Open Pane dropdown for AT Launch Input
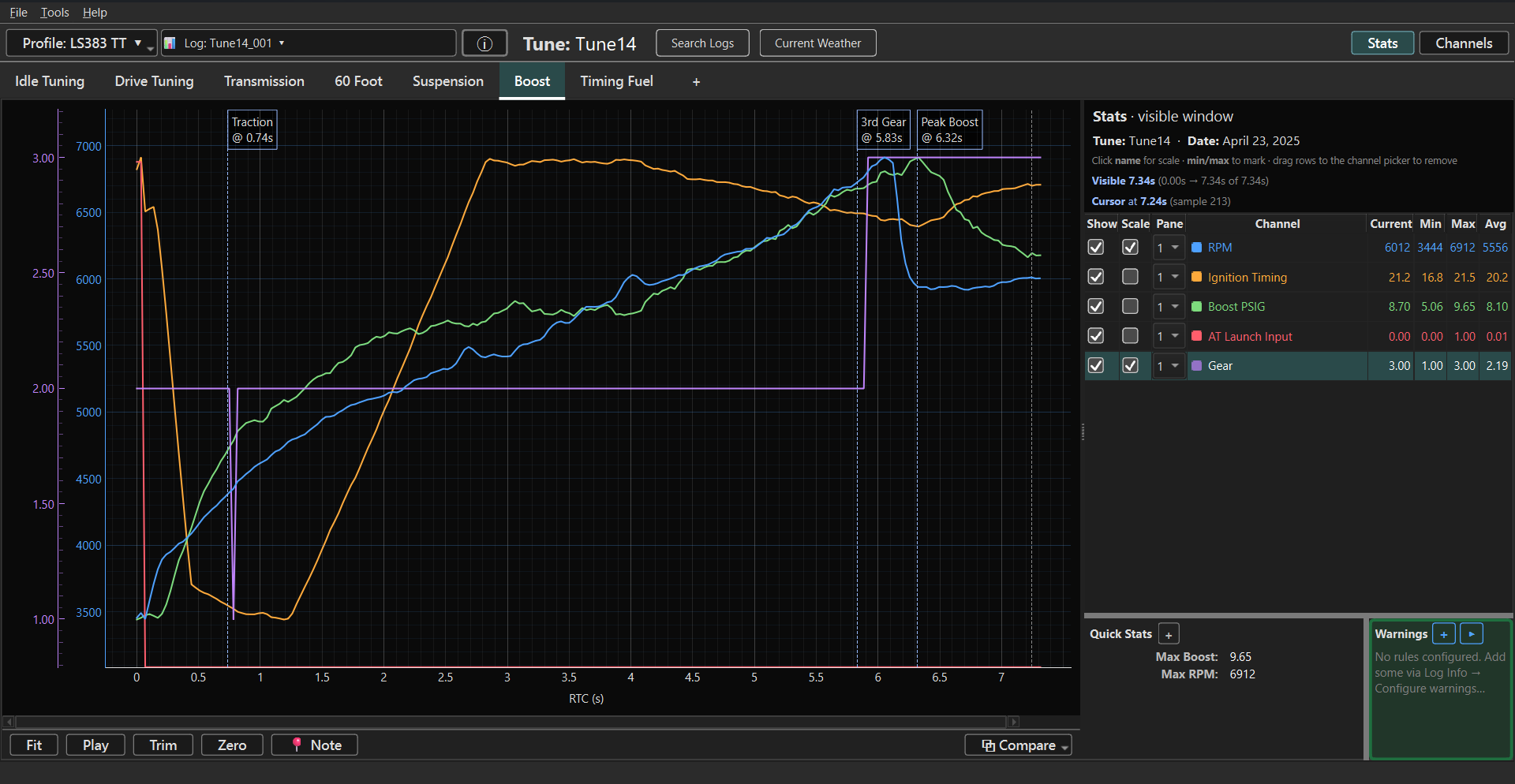This screenshot has width=1515, height=784. tap(1169, 336)
